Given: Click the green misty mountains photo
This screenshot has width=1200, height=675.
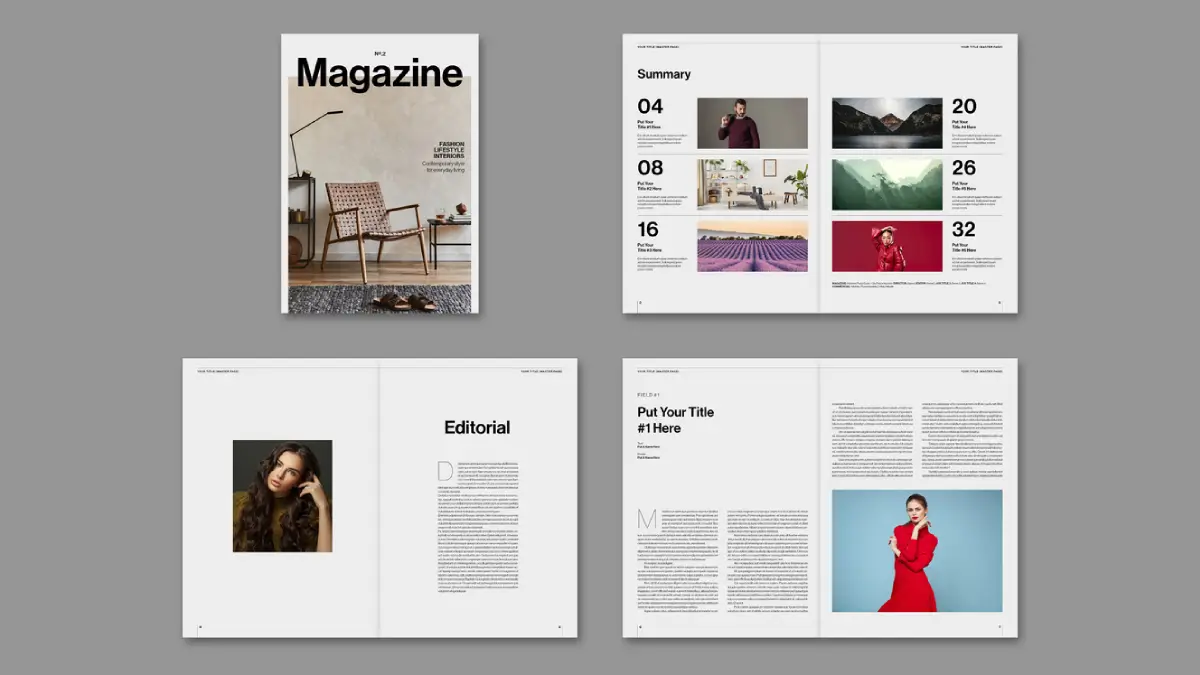Looking at the screenshot, I should pyautogui.click(x=887, y=184).
